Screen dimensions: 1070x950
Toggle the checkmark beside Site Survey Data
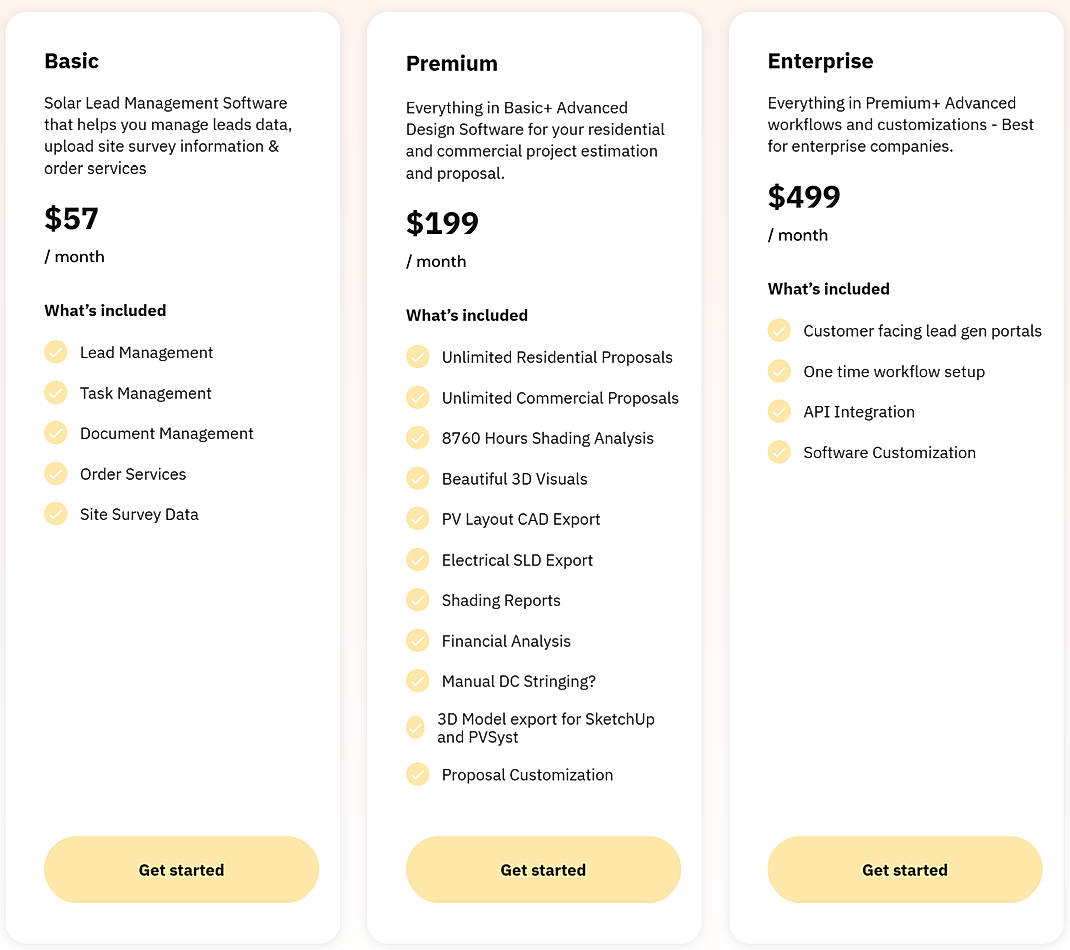tap(56, 514)
